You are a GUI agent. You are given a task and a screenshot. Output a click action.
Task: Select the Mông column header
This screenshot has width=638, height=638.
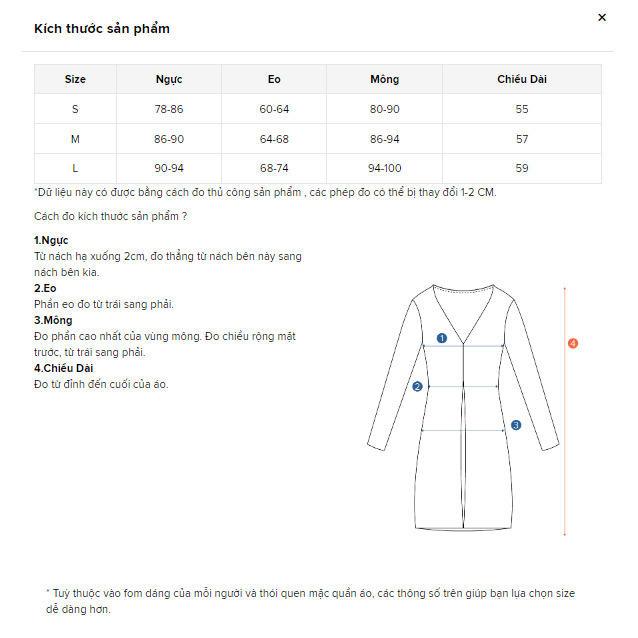coord(384,79)
